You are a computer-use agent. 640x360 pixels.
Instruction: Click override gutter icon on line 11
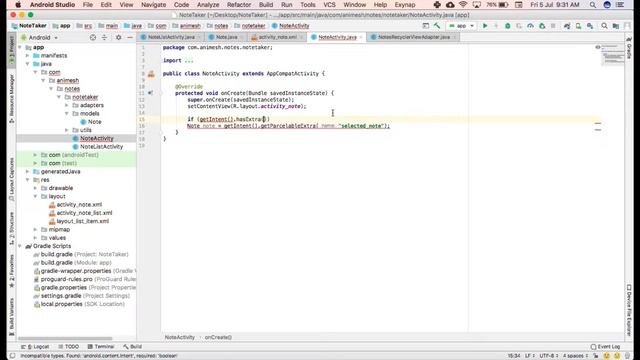150,93
